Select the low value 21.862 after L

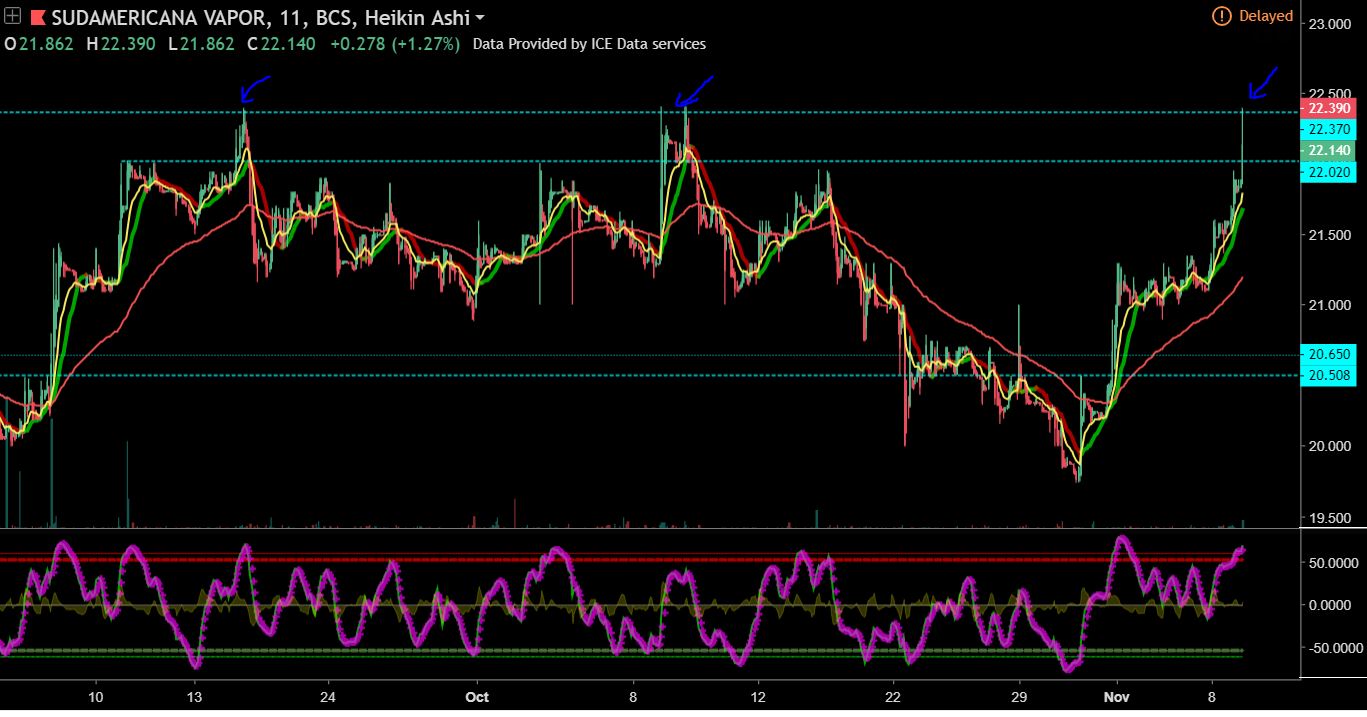point(207,44)
